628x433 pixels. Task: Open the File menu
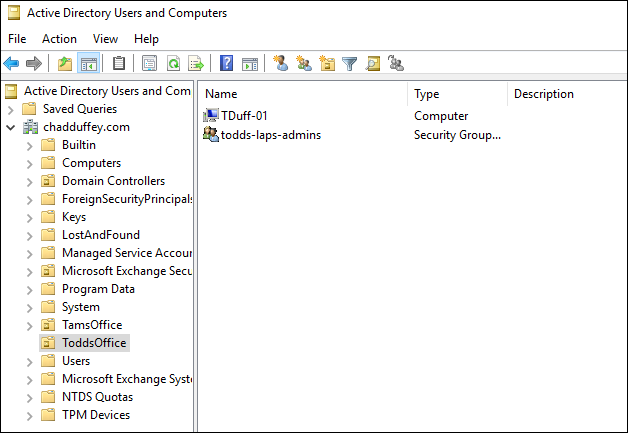tap(17, 39)
